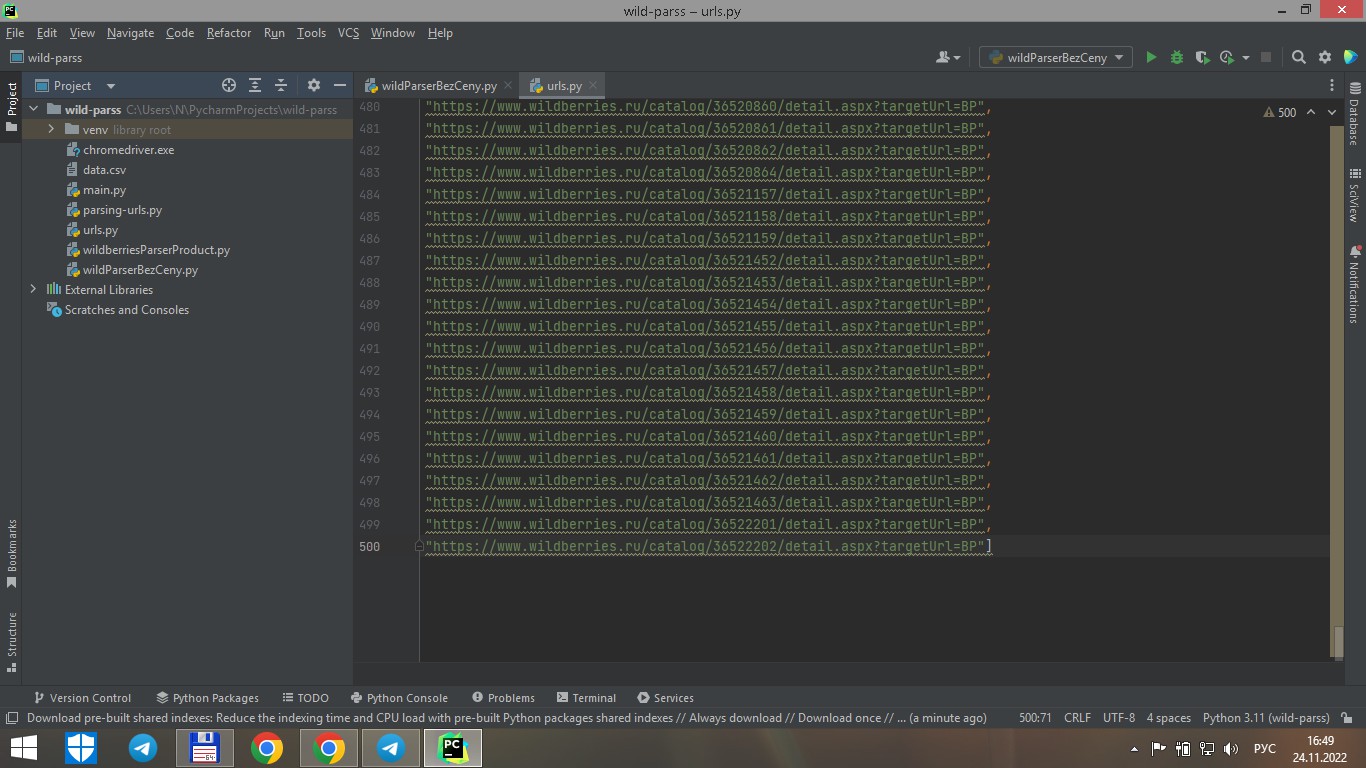Open the Tools menu
Image resolution: width=1366 pixels, height=768 pixels.
[311, 33]
